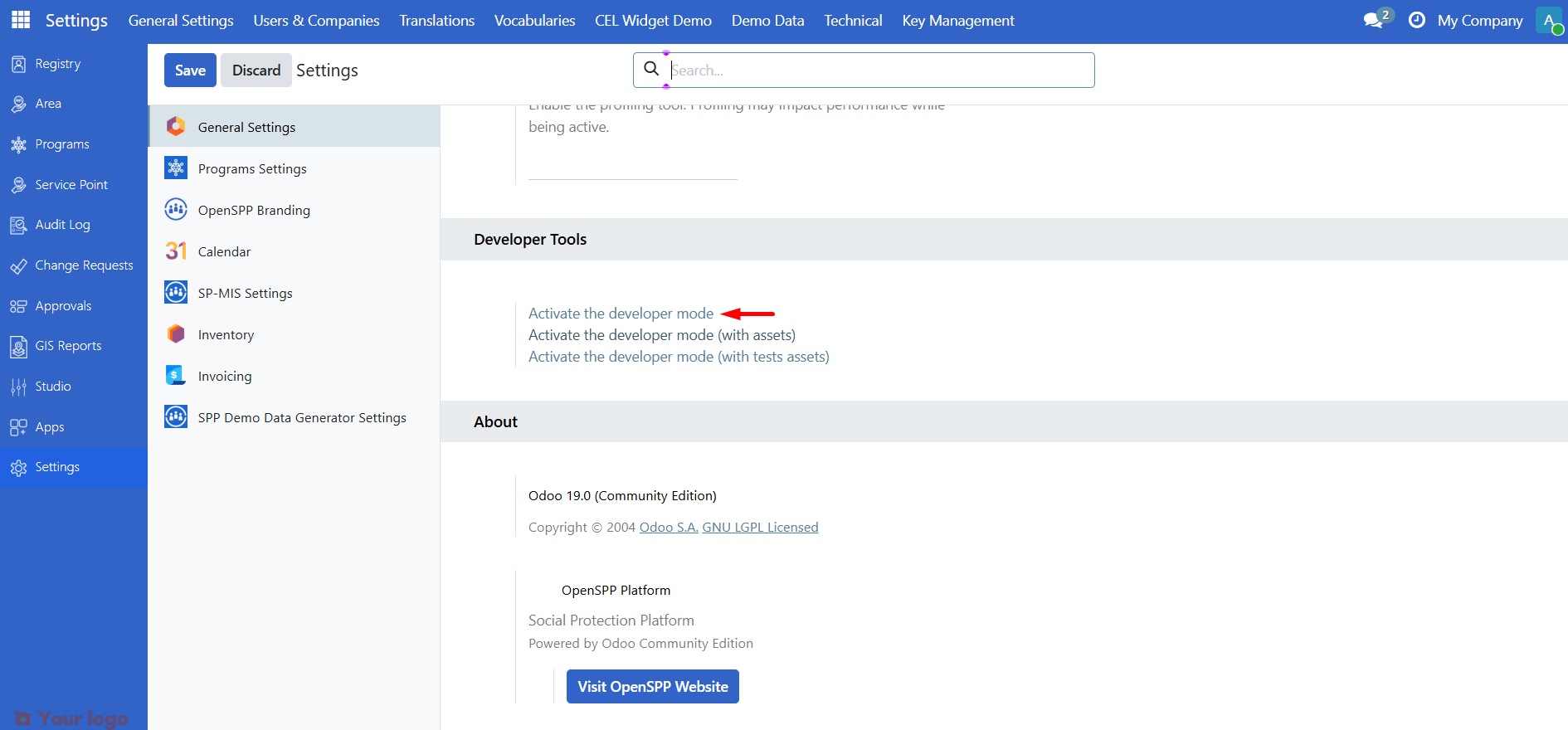Screen dimensions: 1568x730
Task: Activate developer mode with tests assets
Action: click(679, 357)
